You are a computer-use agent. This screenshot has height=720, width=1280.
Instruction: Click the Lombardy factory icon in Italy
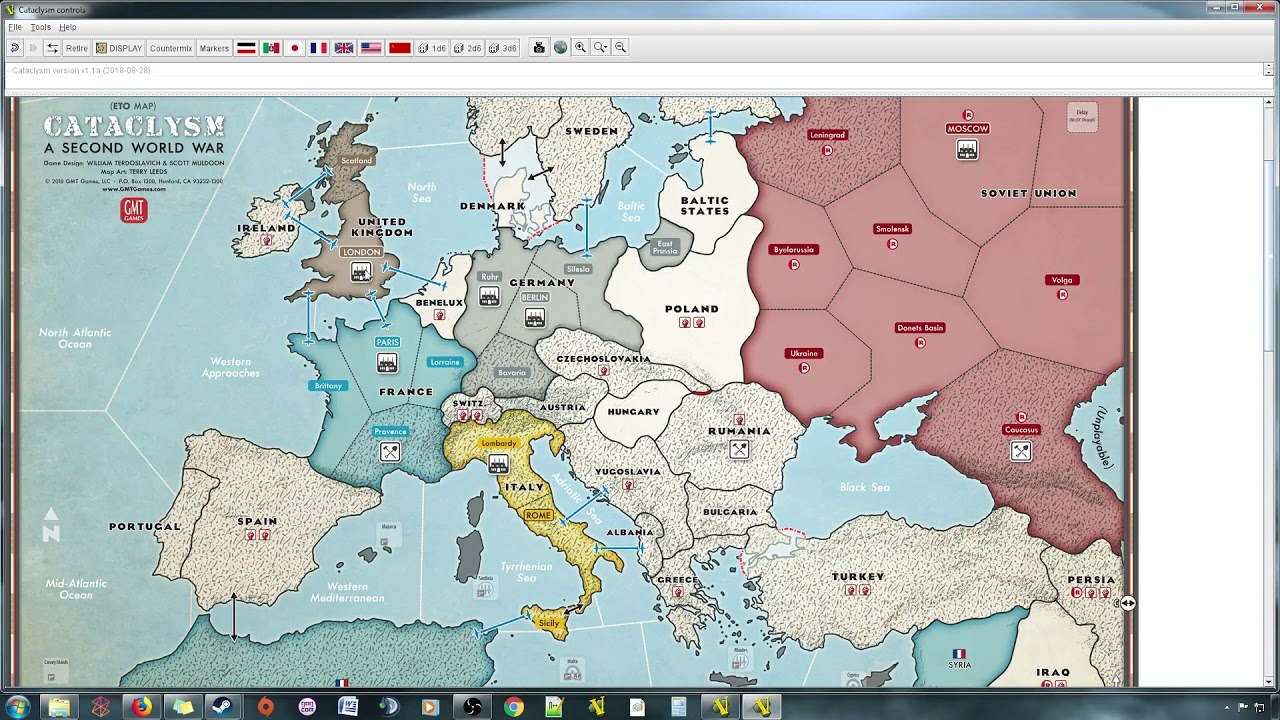click(x=498, y=464)
